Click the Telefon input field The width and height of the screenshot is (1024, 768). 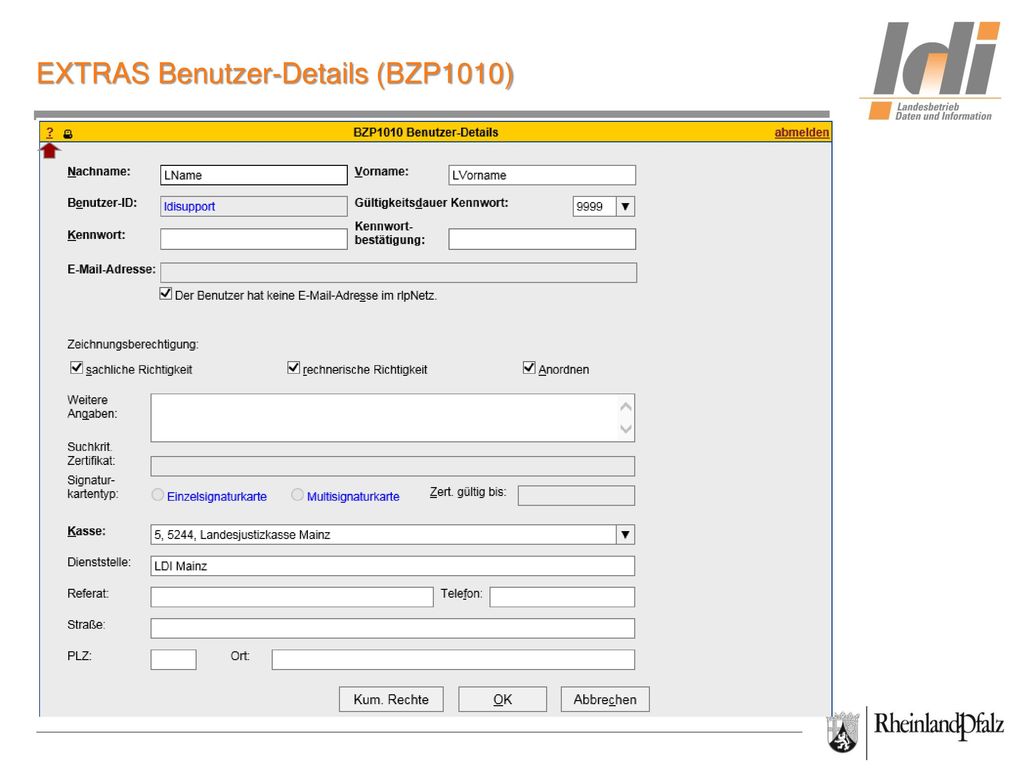562,597
